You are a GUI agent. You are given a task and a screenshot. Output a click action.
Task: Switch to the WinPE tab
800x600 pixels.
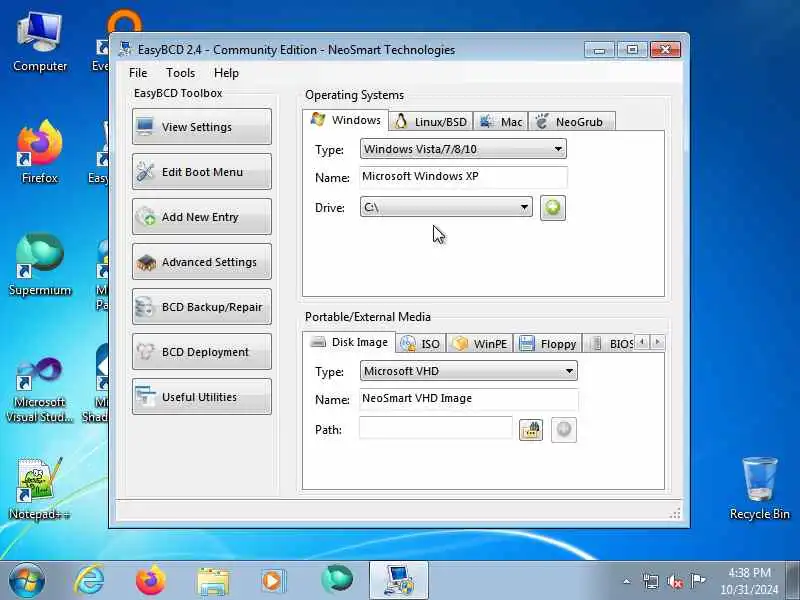480,343
